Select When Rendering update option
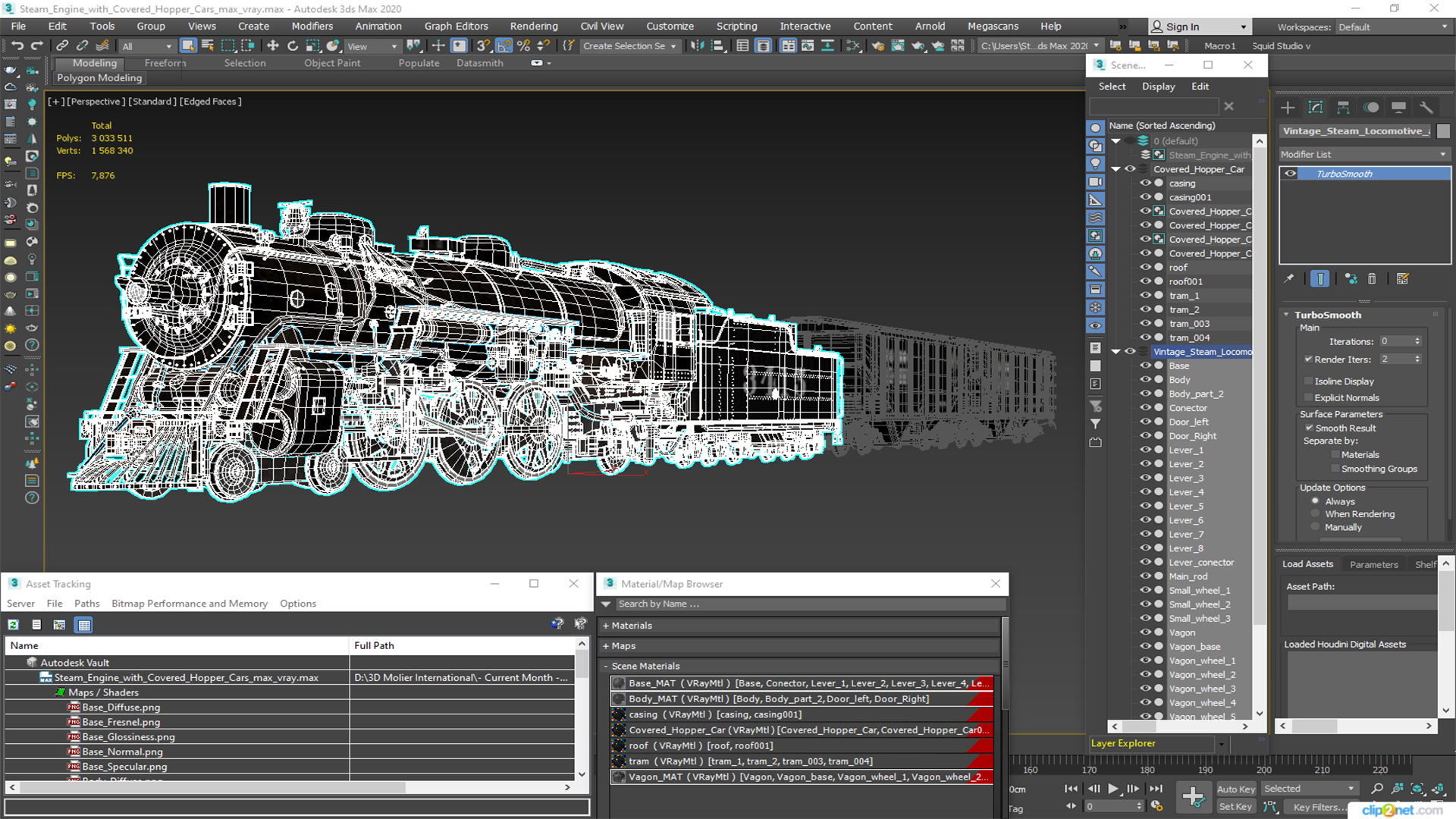The height and width of the screenshot is (819, 1456). point(1315,513)
